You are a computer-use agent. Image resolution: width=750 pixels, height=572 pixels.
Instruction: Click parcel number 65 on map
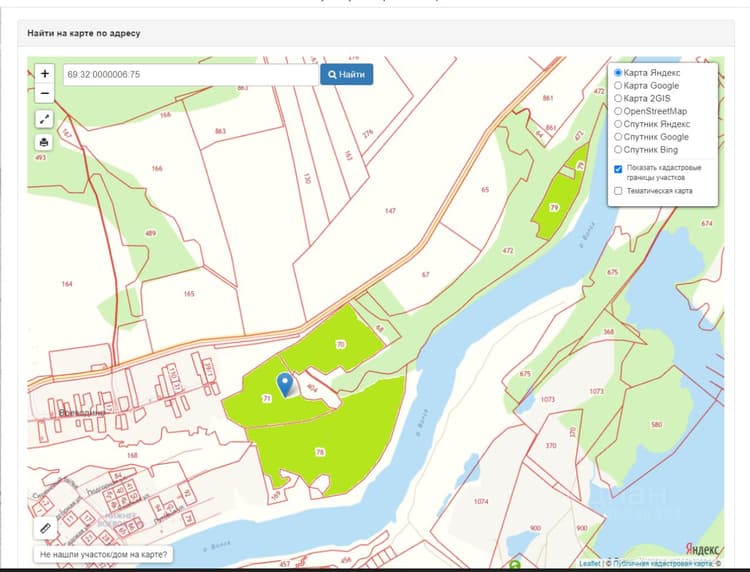click(x=485, y=189)
